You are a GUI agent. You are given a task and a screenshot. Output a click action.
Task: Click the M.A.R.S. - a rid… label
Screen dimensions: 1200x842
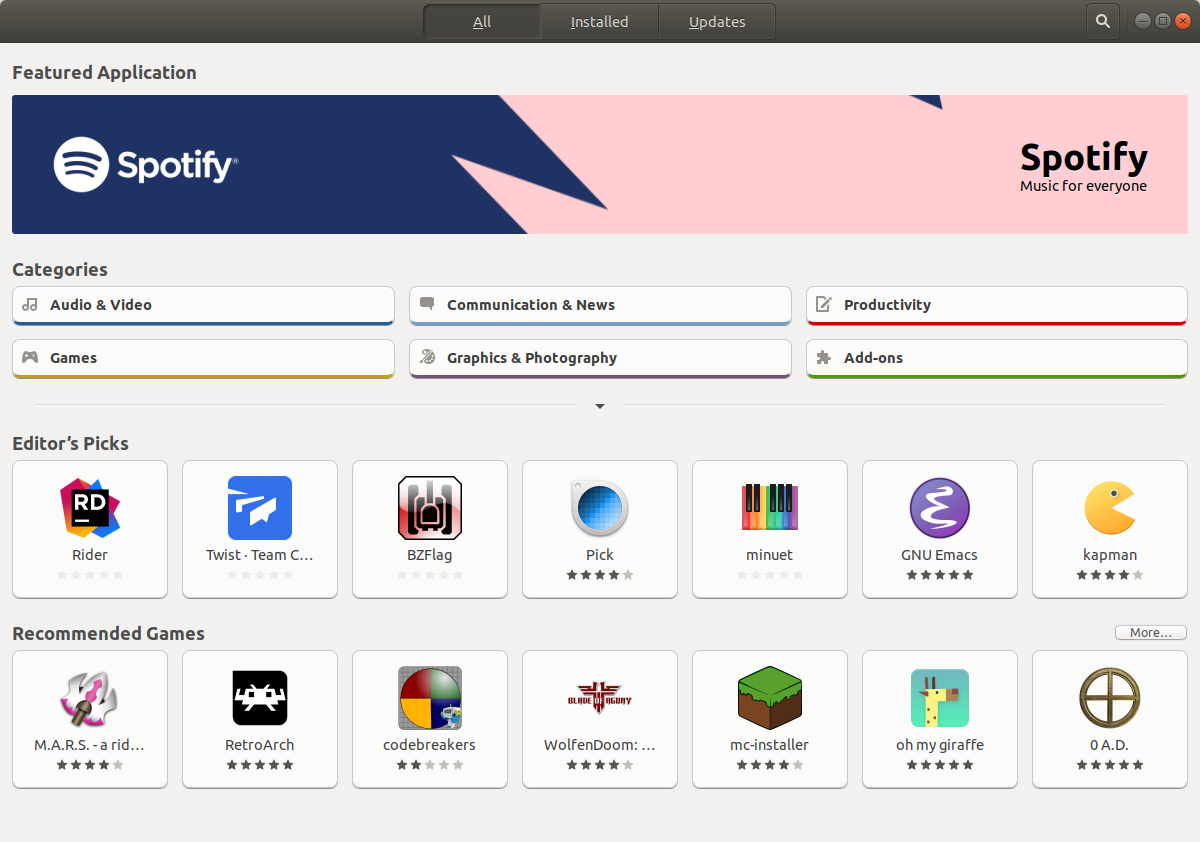tap(90, 745)
